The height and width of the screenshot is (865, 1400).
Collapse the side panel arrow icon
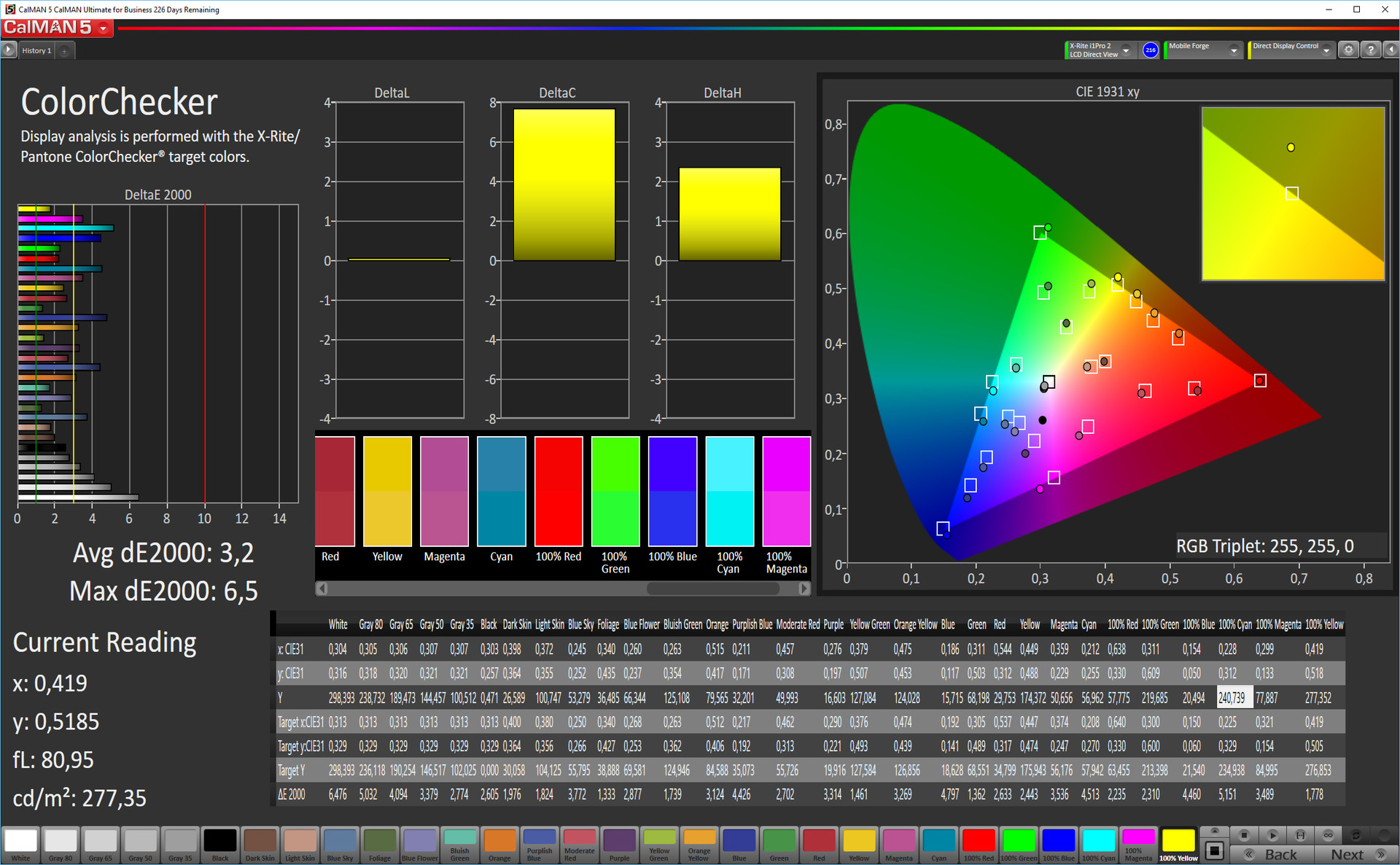[1391, 50]
